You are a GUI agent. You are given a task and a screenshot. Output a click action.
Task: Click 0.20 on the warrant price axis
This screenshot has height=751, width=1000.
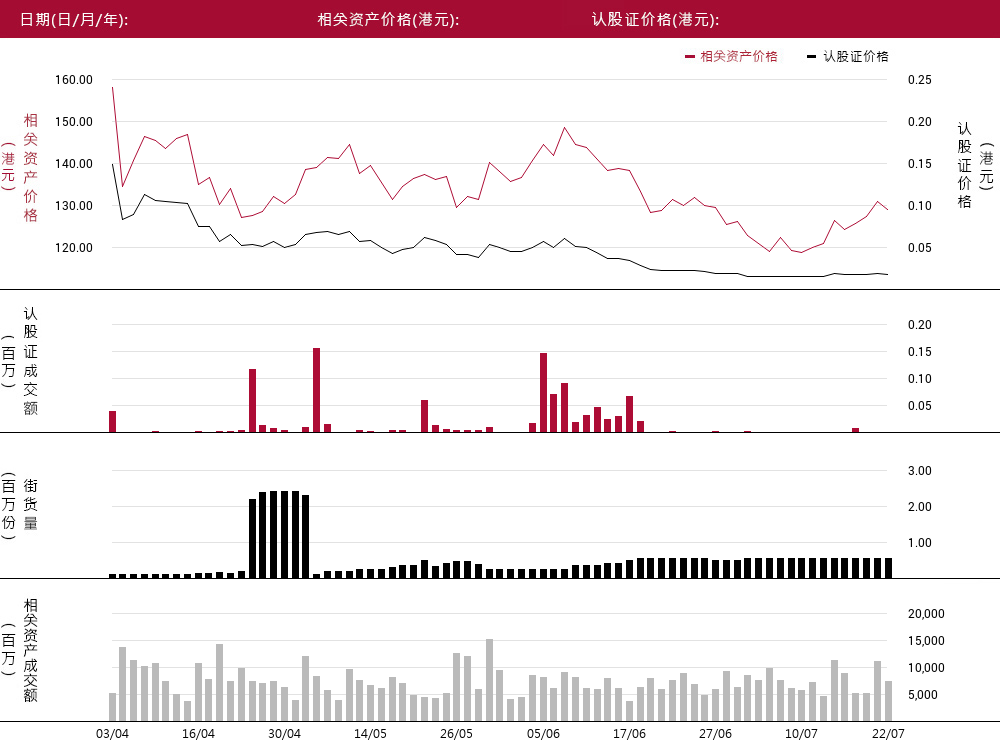click(920, 122)
